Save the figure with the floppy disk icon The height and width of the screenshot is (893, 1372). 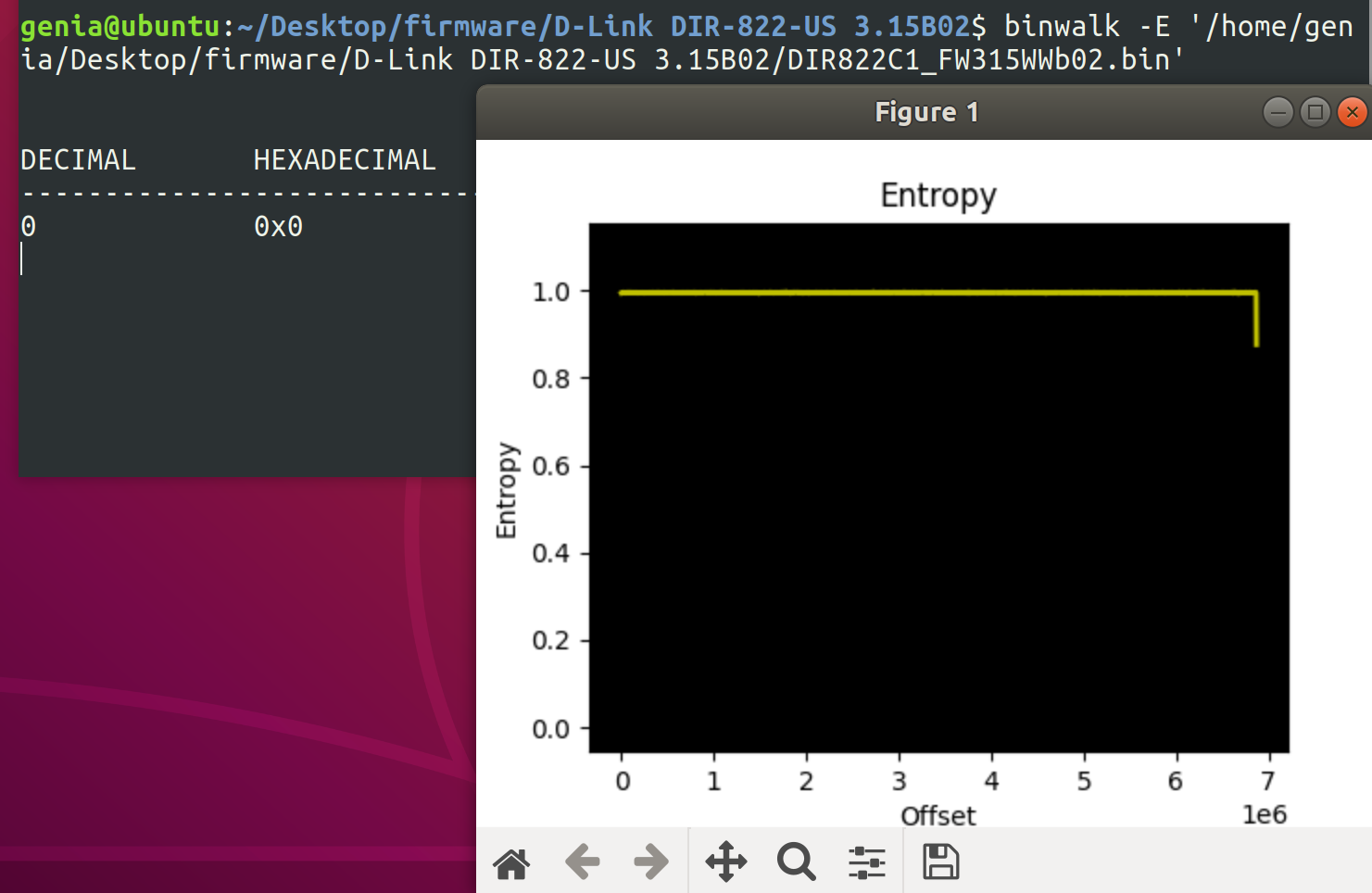click(x=940, y=862)
